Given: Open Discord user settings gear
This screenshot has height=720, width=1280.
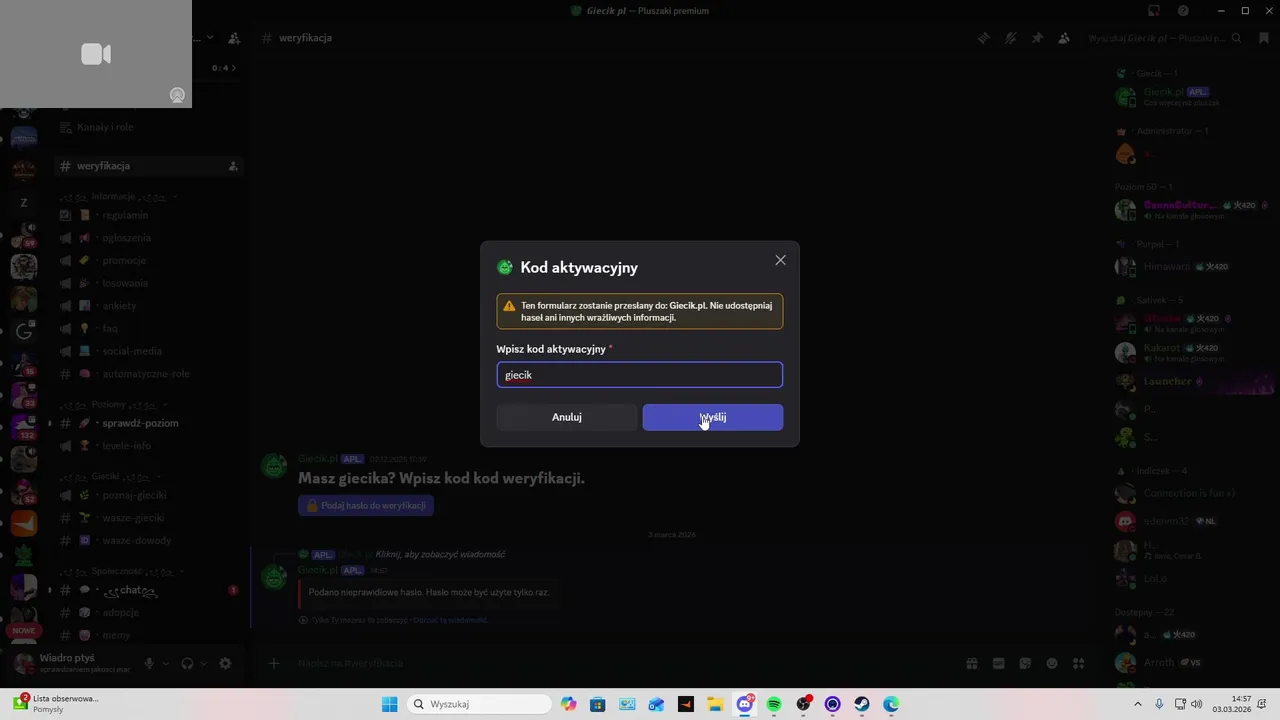Looking at the screenshot, I should pyautogui.click(x=225, y=663).
